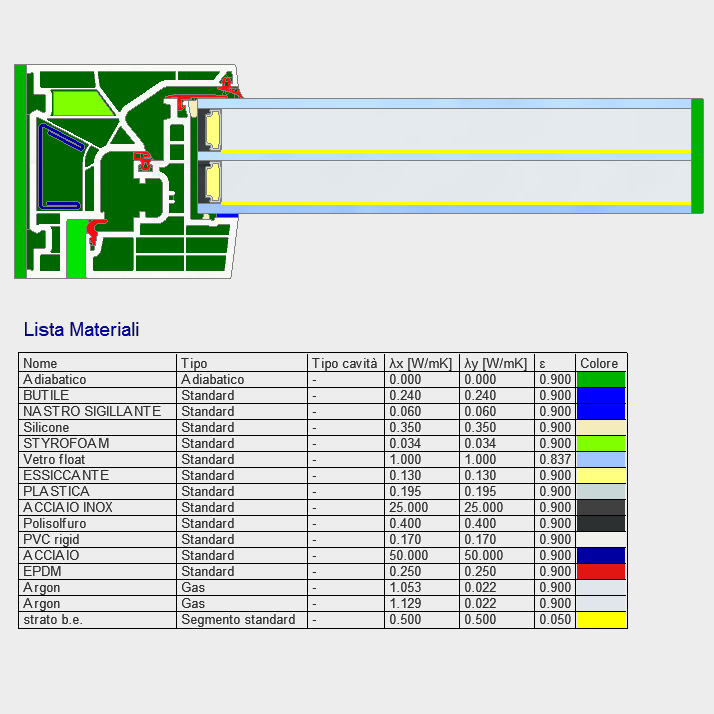This screenshot has width=714, height=714.
Task: Click the green strip at glass right edge
Action: point(697,155)
